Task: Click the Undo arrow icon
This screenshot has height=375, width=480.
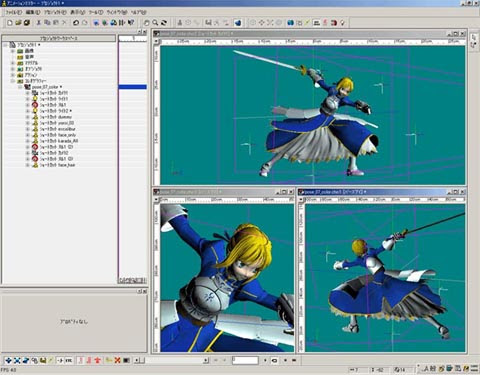Action: pos(76,23)
